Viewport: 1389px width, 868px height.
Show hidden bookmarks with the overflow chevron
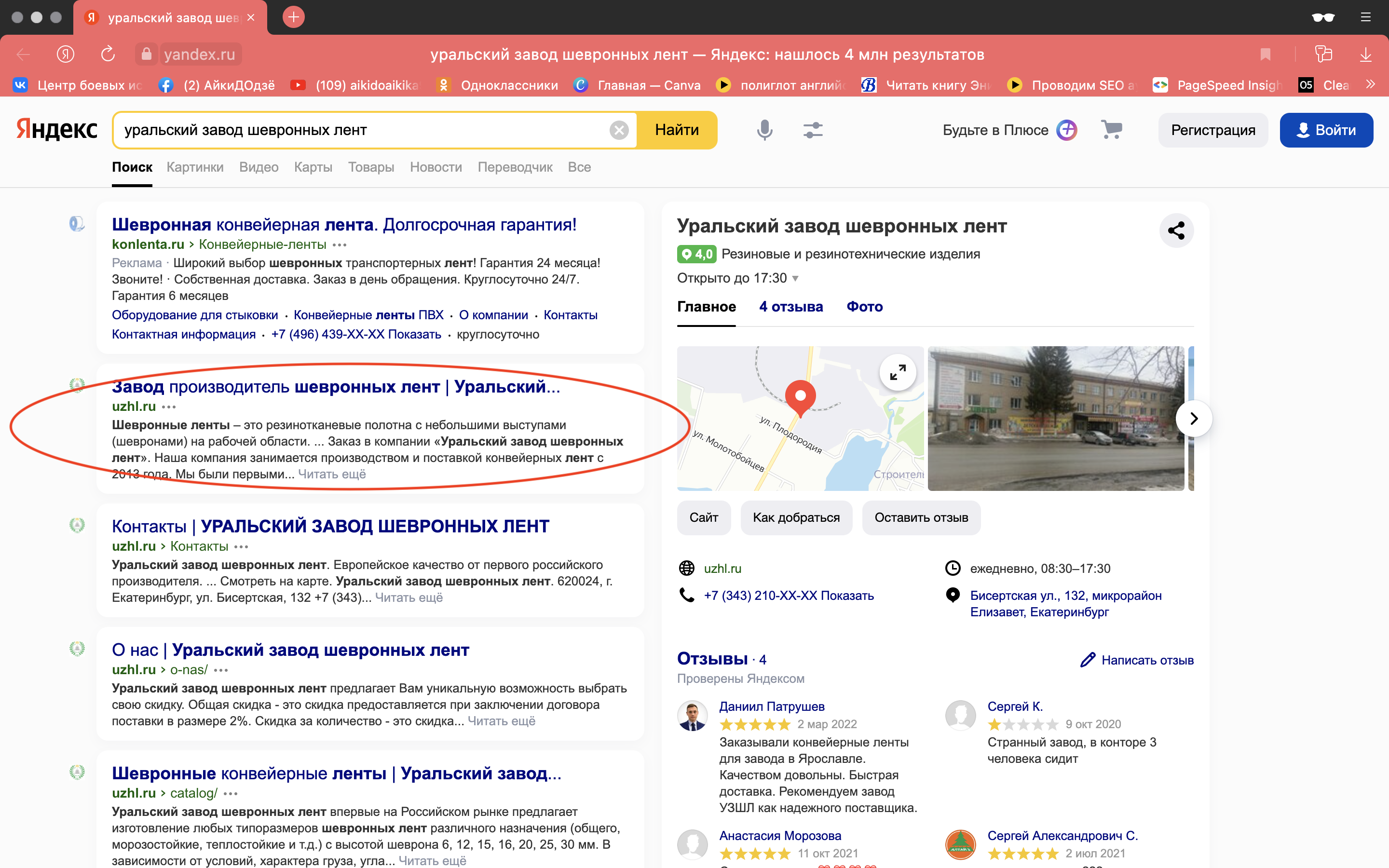pos(1371,84)
